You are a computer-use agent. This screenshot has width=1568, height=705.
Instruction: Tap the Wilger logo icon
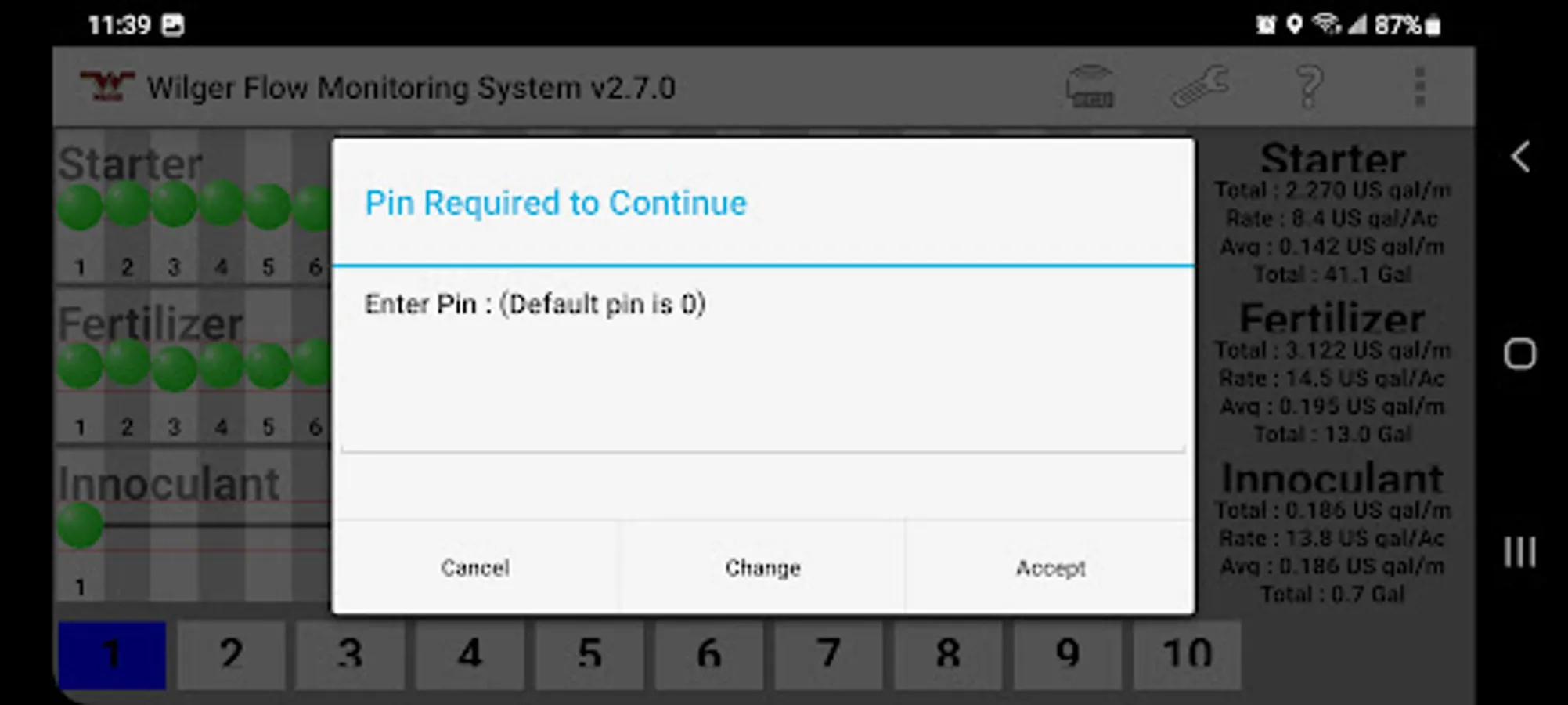(107, 86)
